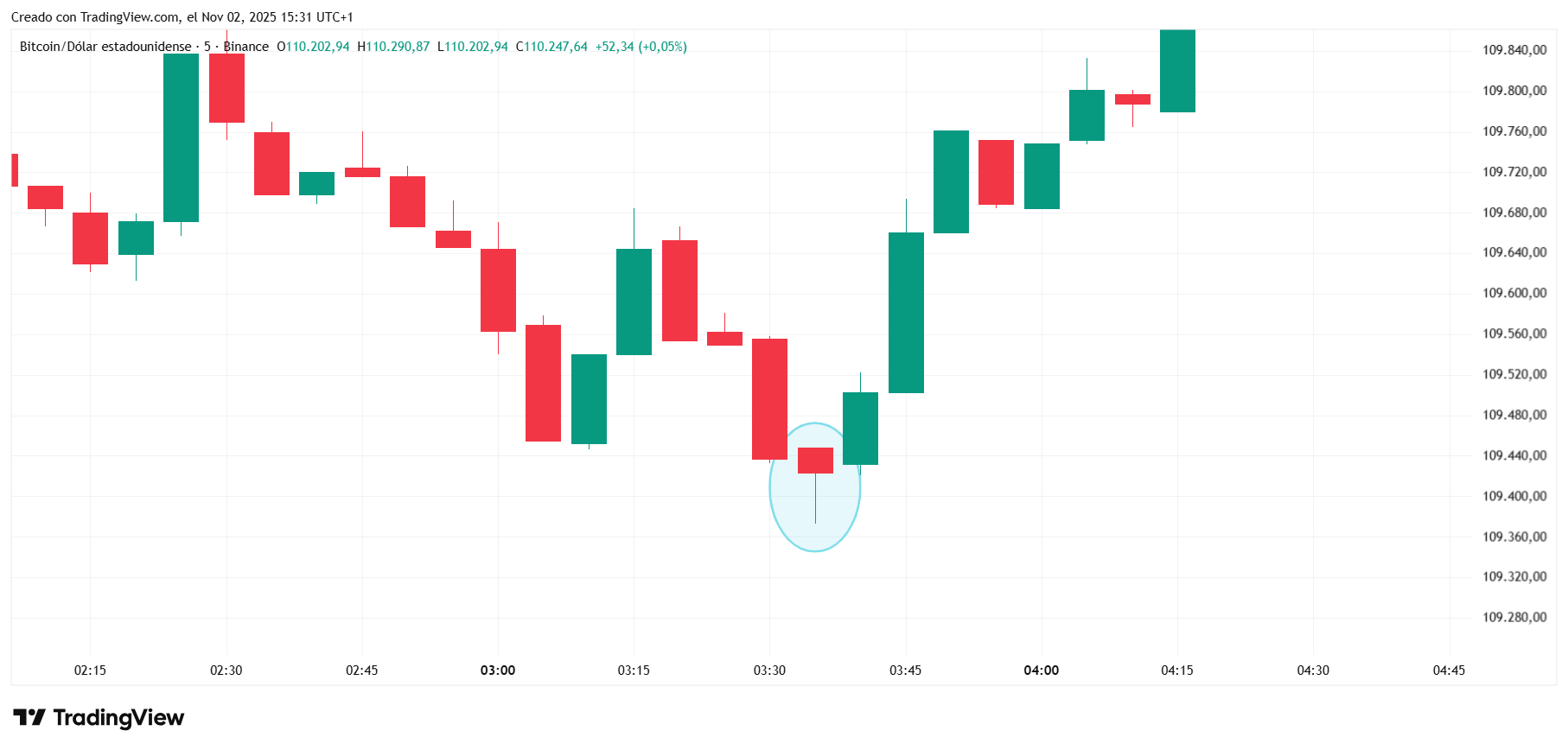Click the red candle at 03:00

498,289
